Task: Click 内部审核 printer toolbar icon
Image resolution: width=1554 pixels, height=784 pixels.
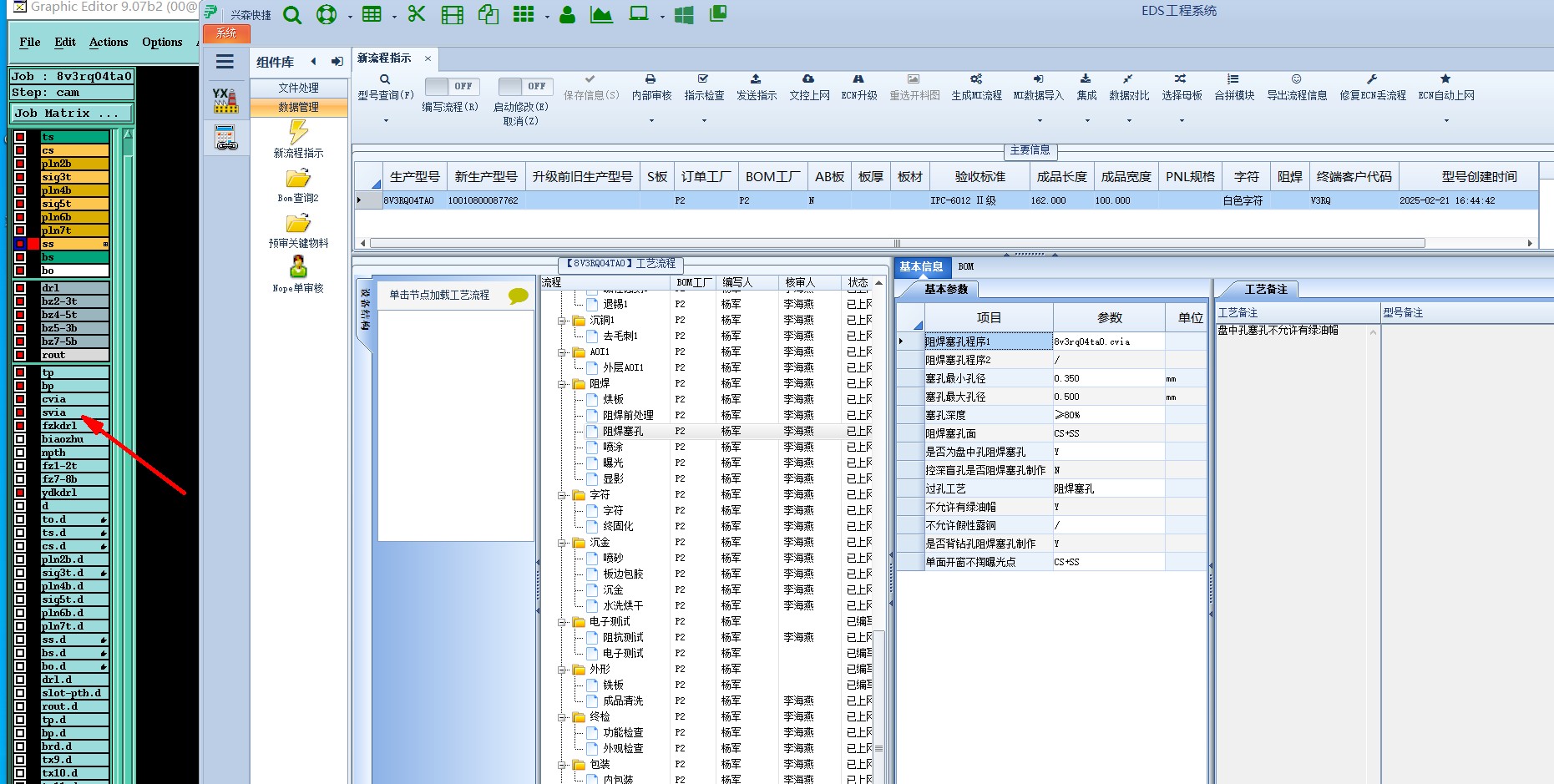Action: point(650,78)
